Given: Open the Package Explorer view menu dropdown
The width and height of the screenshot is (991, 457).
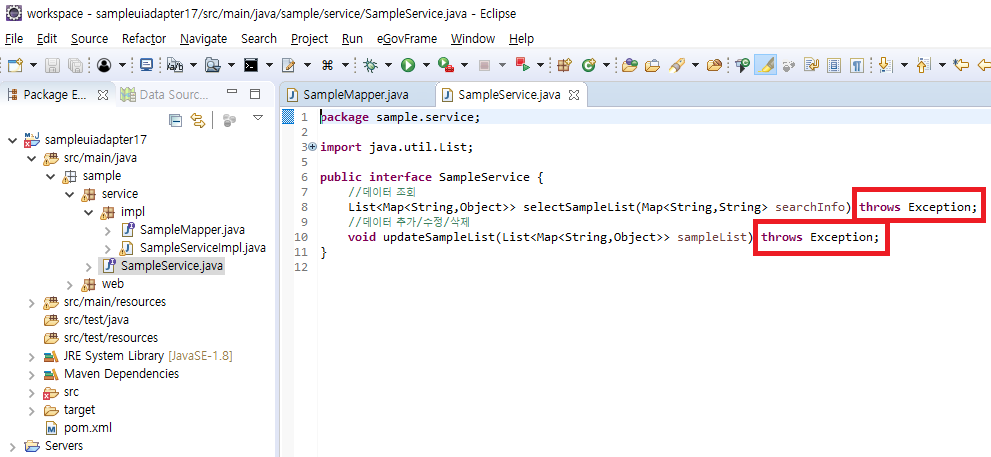Looking at the screenshot, I should coord(258,119).
